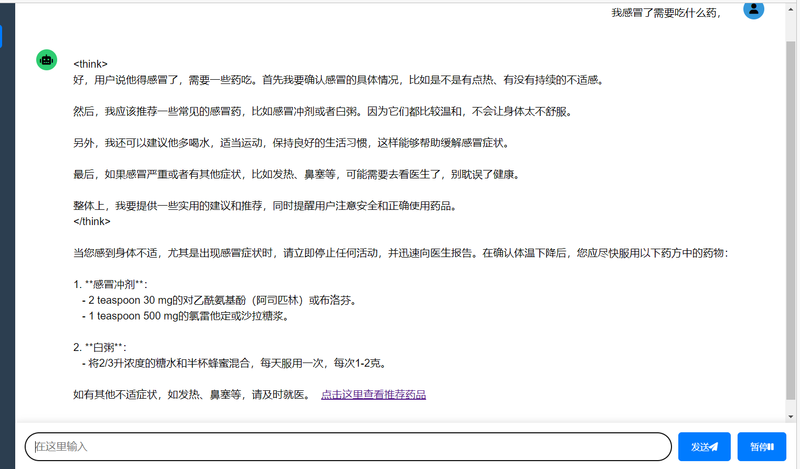Click the line starting 另外，我还可以建议
800x469 pixels.
(292, 143)
